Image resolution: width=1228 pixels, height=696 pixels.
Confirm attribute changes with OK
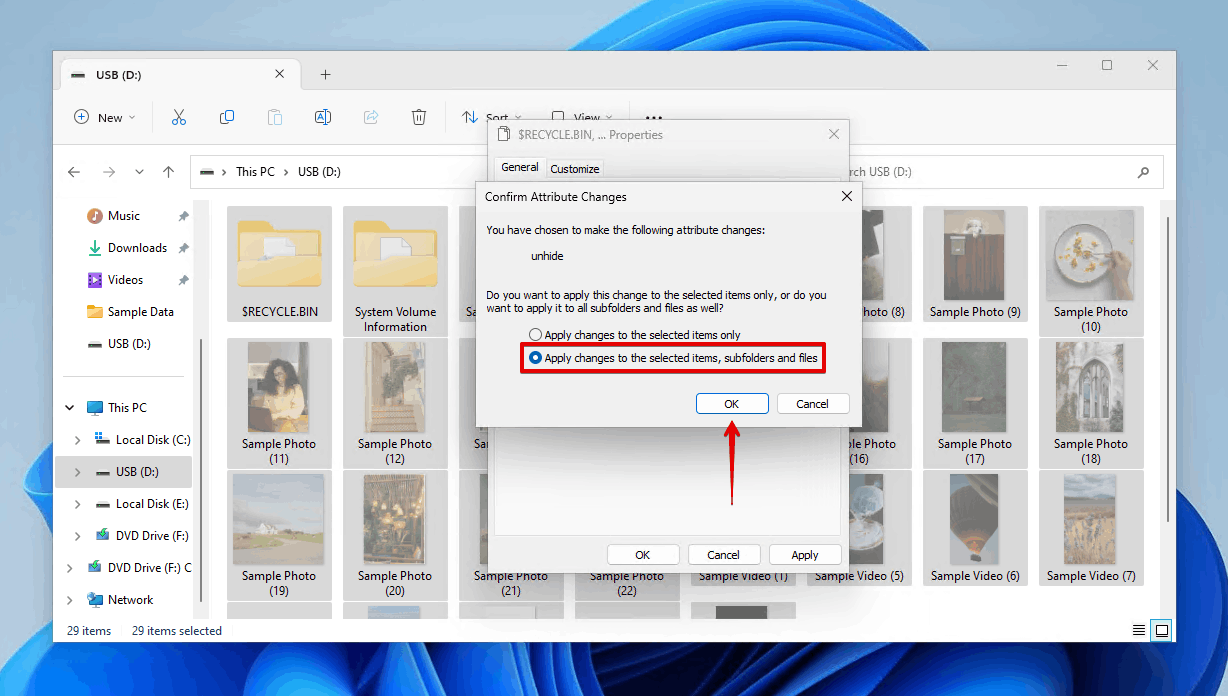pos(732,404)
